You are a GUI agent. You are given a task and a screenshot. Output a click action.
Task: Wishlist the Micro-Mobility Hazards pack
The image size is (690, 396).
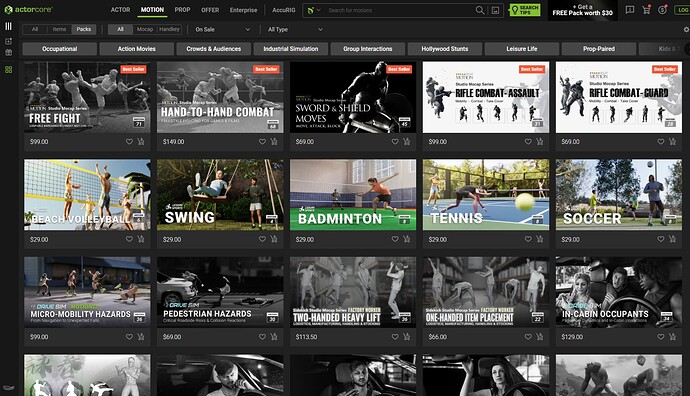pyautogui.click(x=129, y=337)
